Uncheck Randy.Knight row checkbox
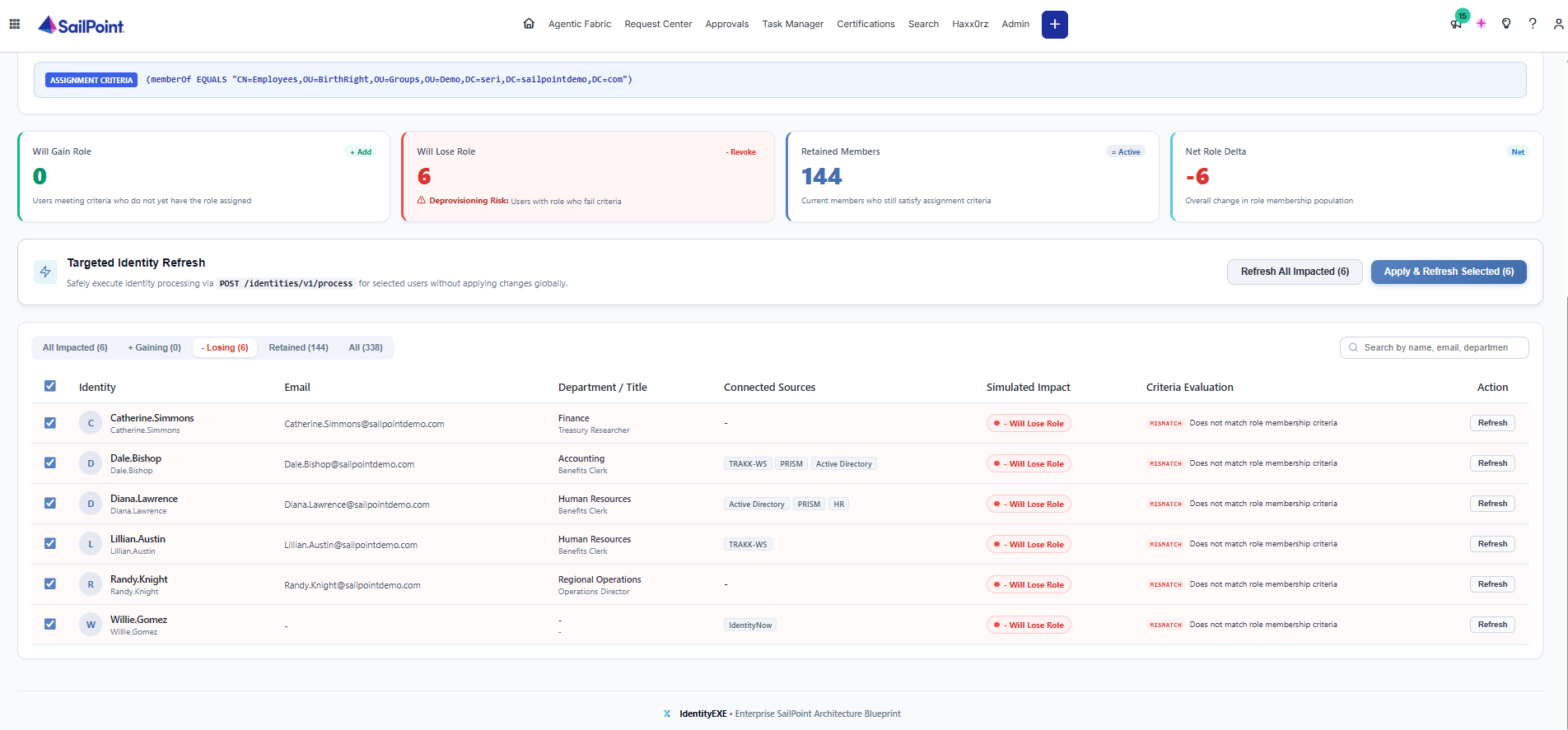1568x730 pixels. 50,584
